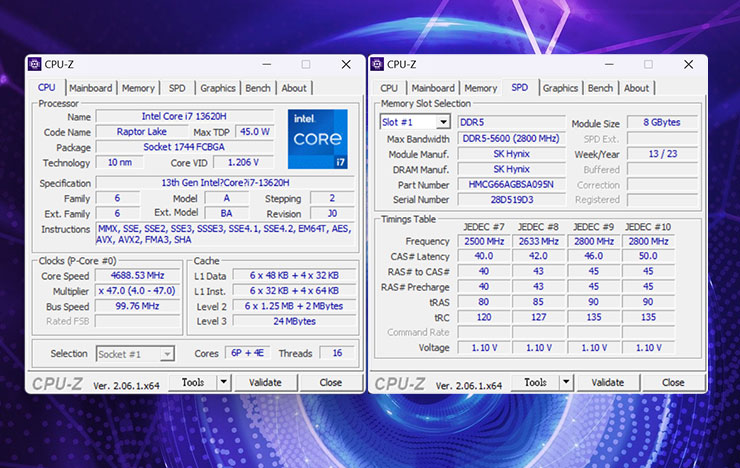Click disabled maximize box in right CPU-Z window
This screenshot has width=740, height=468.
coord(648,64)
